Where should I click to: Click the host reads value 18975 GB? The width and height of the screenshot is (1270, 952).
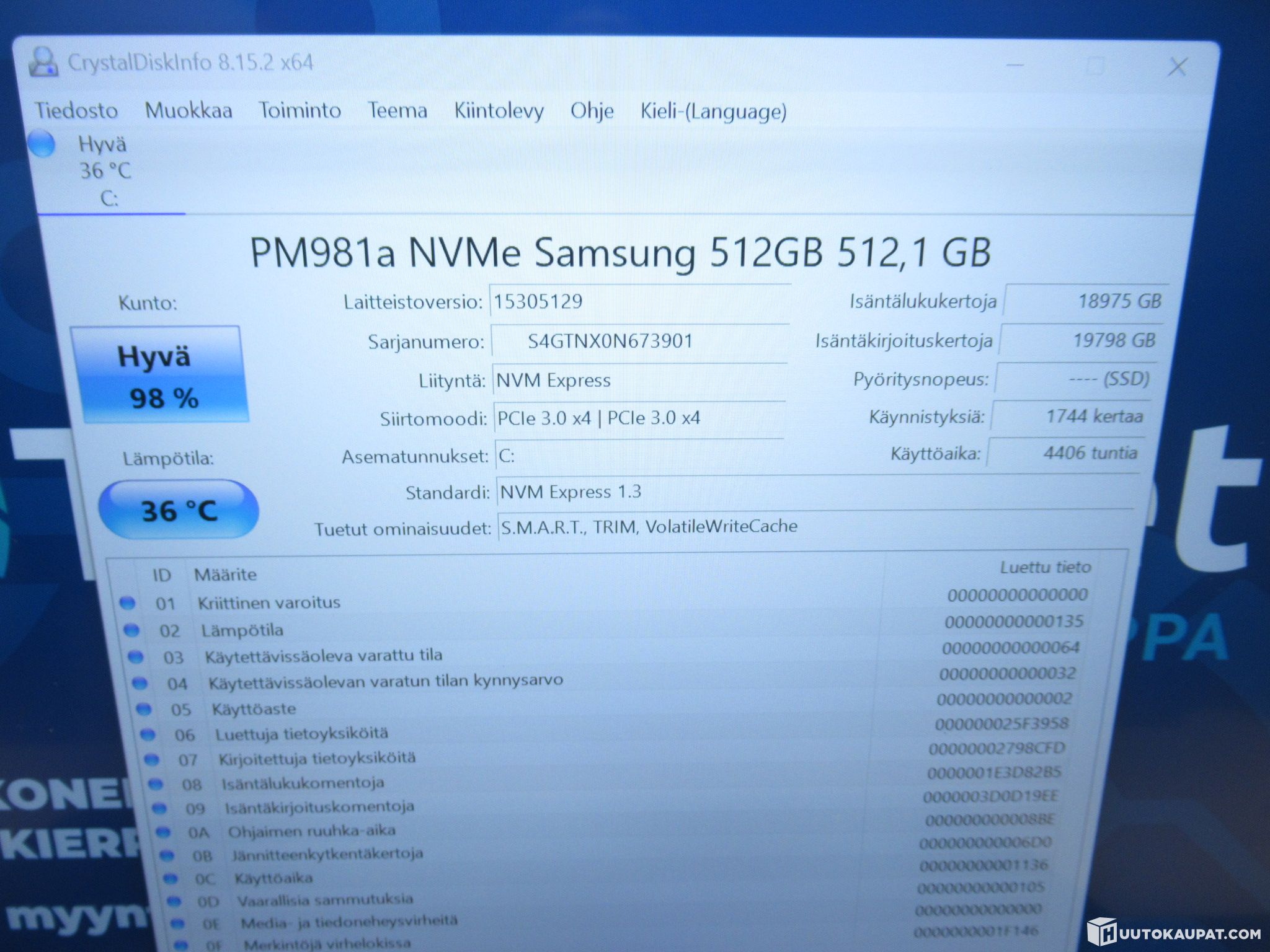pos(1085,301)
